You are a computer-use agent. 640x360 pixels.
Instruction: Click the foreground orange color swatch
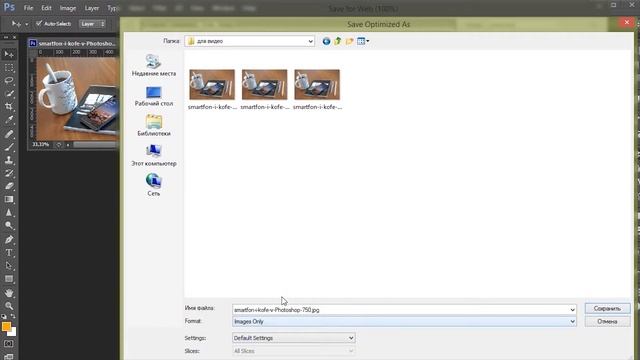coord(6,327)
